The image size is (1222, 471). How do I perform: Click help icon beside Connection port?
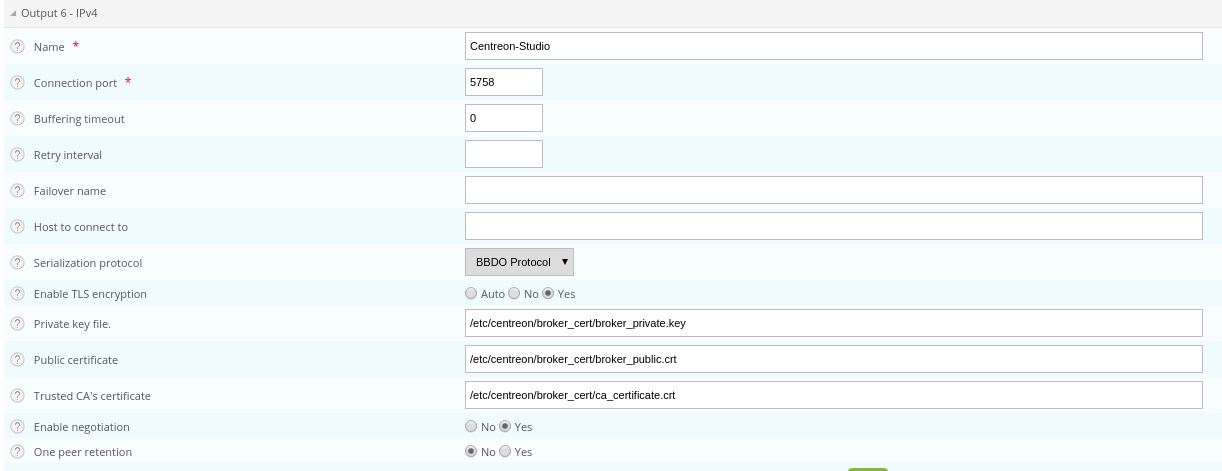pyautogui.click(x=17, y=83)
